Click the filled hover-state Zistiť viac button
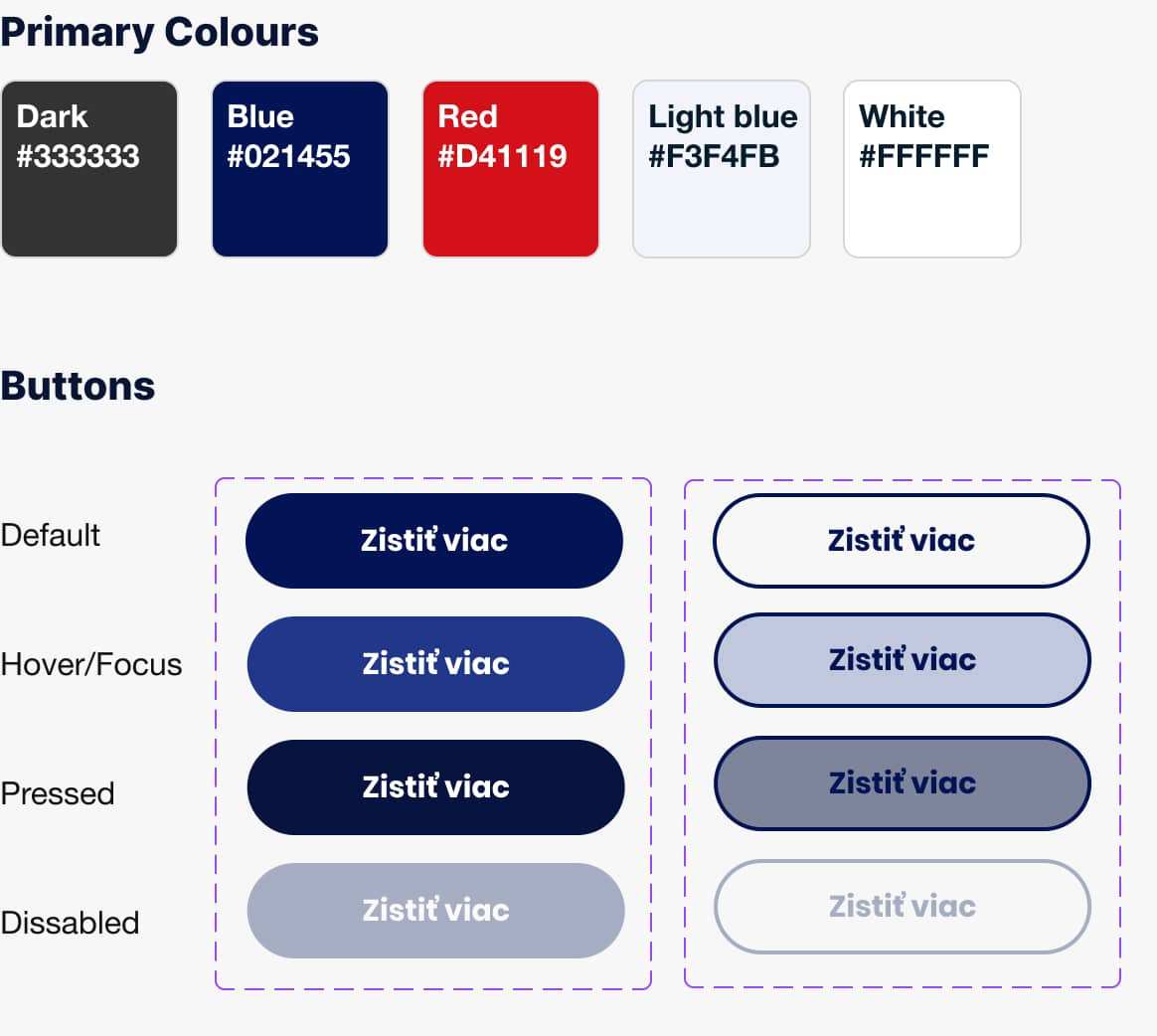1157x1036 pixels. click(435, 664)
